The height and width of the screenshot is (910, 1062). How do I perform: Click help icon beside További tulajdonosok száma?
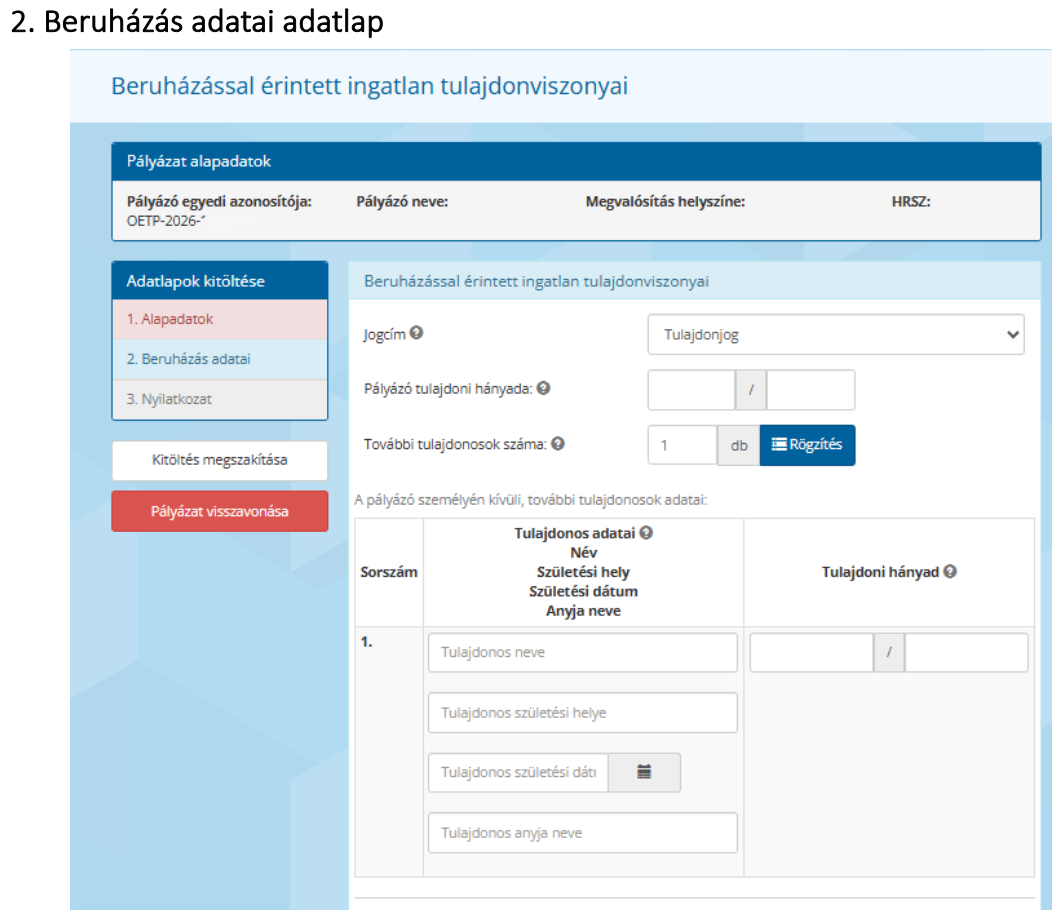coord(558,443)
